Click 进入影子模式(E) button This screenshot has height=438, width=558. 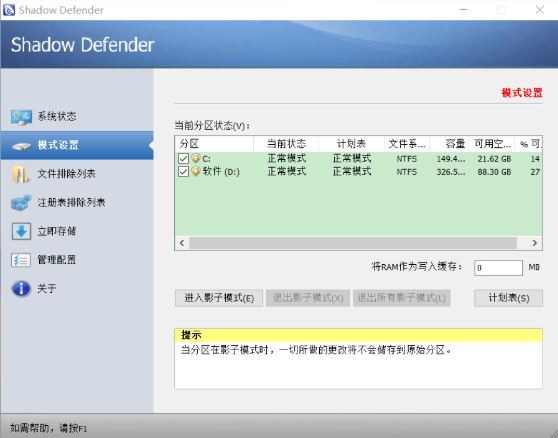tap(219, 298)
